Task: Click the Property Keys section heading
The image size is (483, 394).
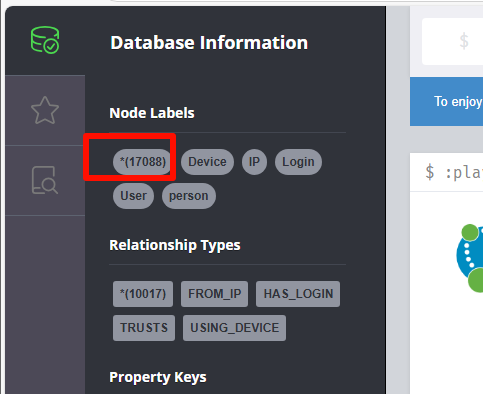Action: coord(158,377)
